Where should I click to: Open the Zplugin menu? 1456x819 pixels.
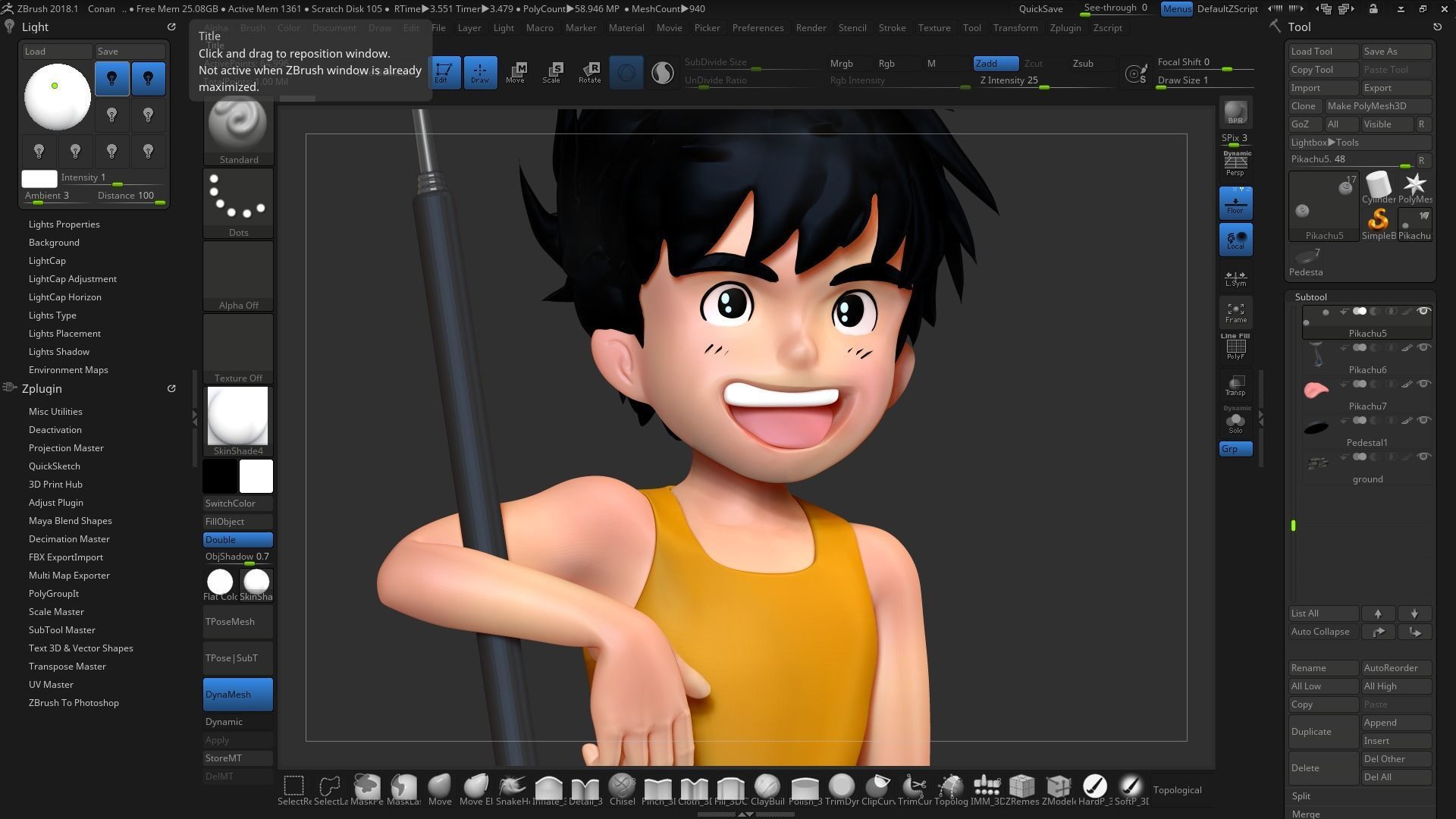coord(1065,28)
